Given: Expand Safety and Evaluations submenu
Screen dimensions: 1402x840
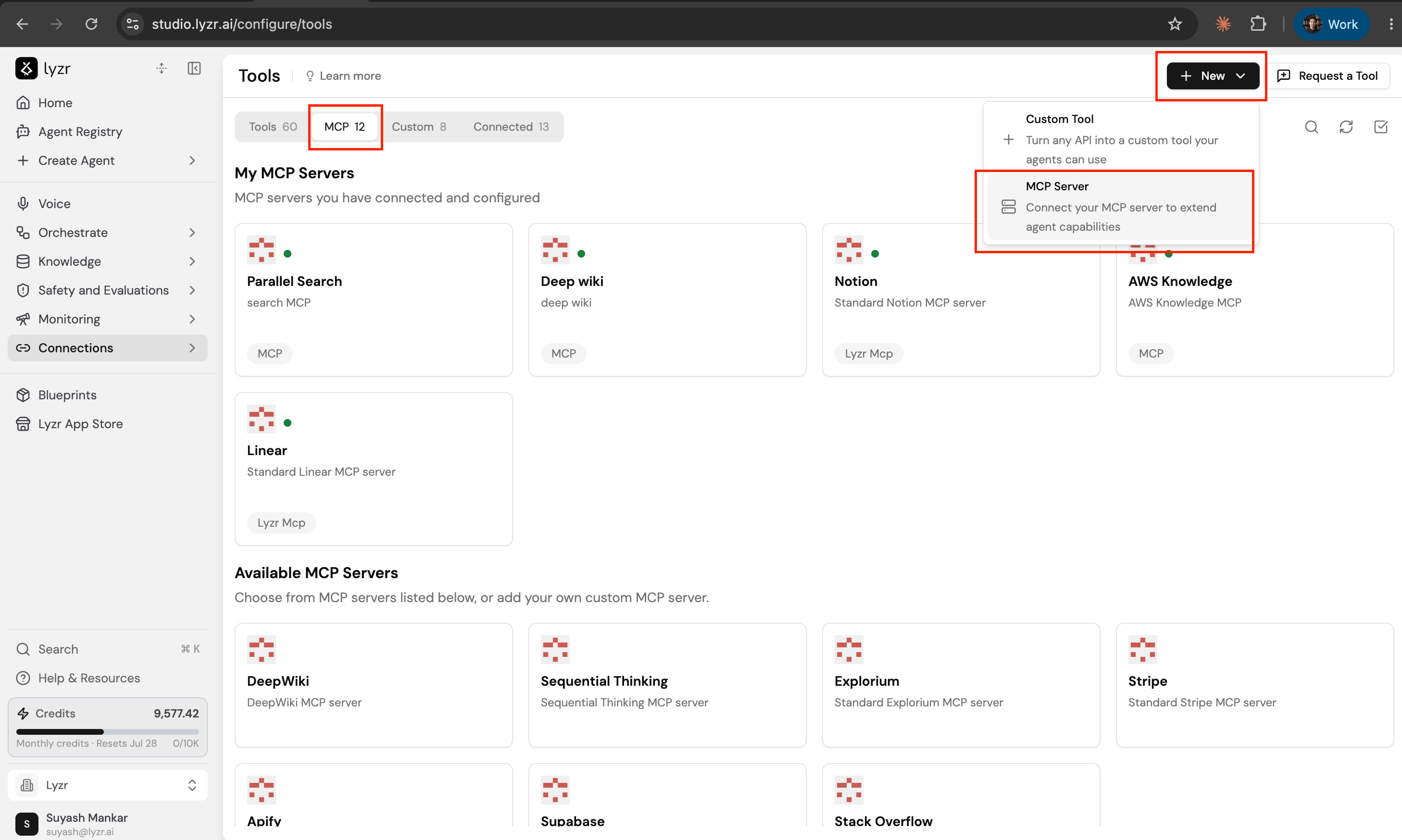Looking at the screenshot, I should click(x=192, y=290).
